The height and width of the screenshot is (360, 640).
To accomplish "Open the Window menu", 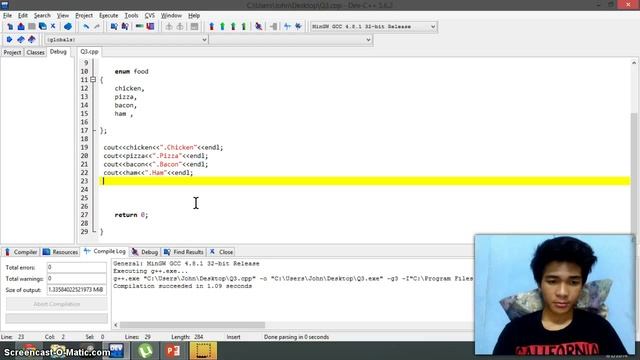I will tap(171, 16).
